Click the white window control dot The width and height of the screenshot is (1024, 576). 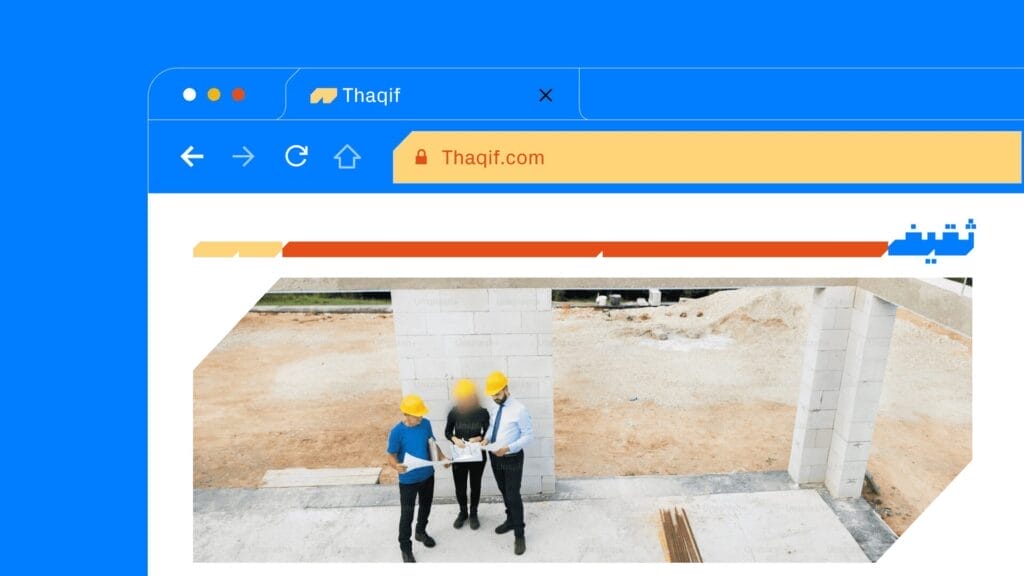click(189, 95)
